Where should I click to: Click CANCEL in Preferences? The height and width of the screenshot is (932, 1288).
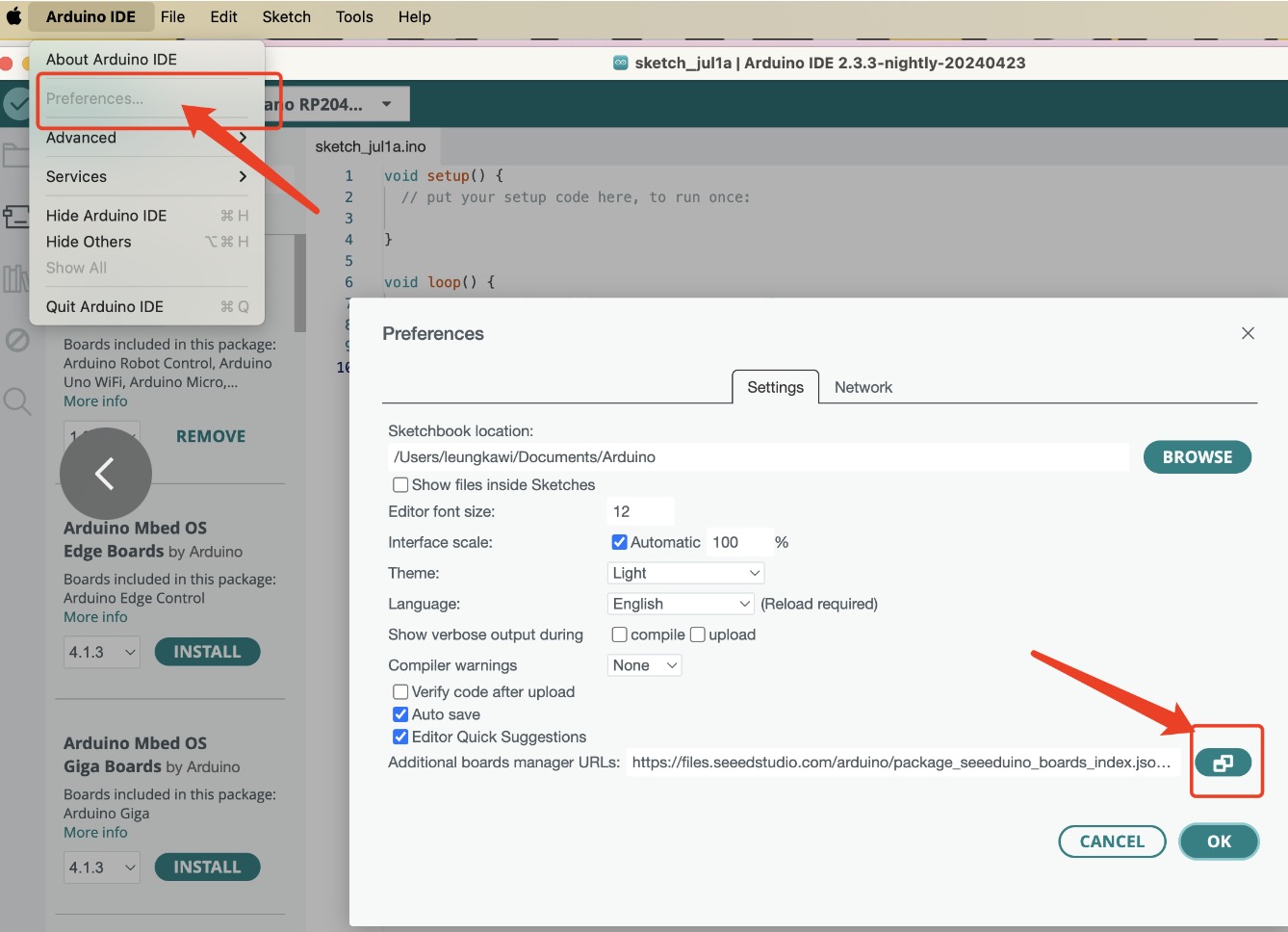pyautogui.click(x=1112, y=841)
